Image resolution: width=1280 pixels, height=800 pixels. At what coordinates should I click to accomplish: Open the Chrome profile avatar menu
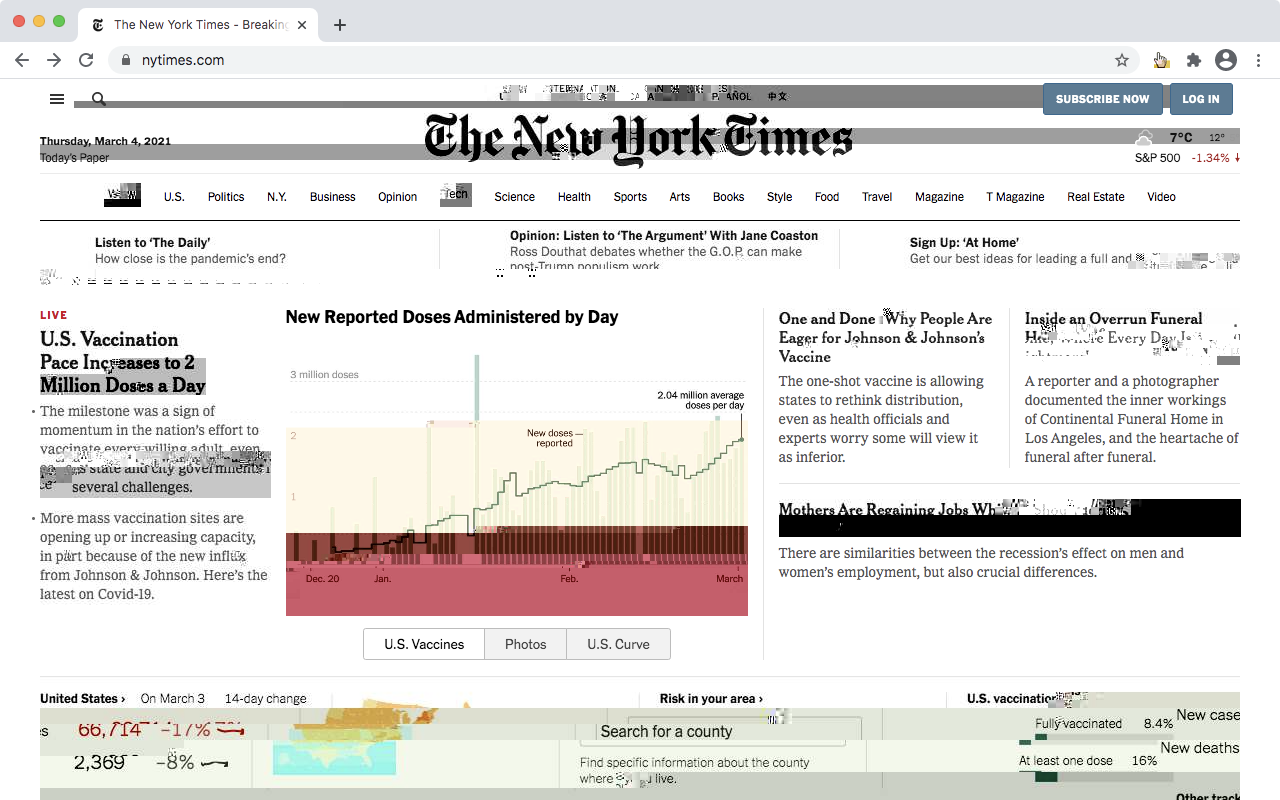[x=1226, y=60]
